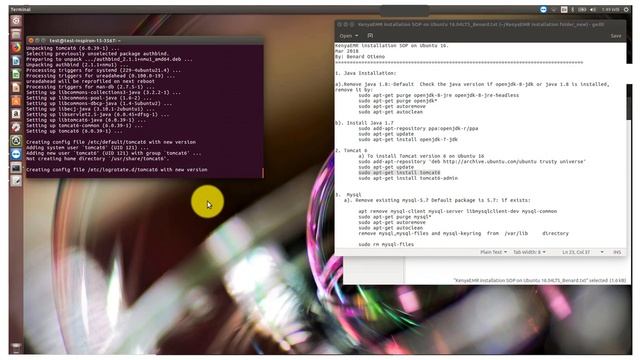The height and width of the screenshot is (360, 640).
Task: Switch to Terminal via dock icon
Action: (16, 167)
